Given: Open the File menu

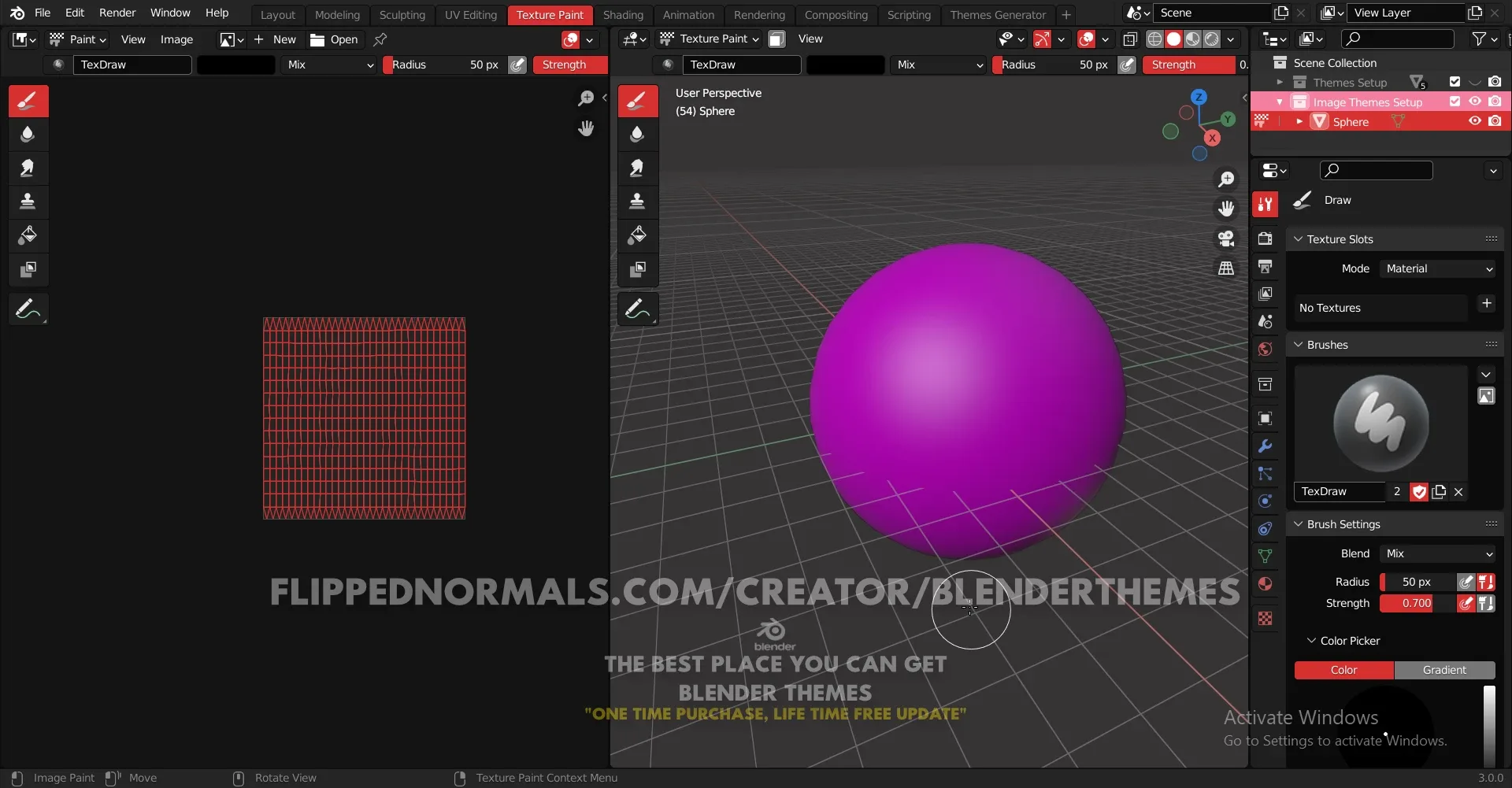Looking at the screenshot, I should click(43, 13).
